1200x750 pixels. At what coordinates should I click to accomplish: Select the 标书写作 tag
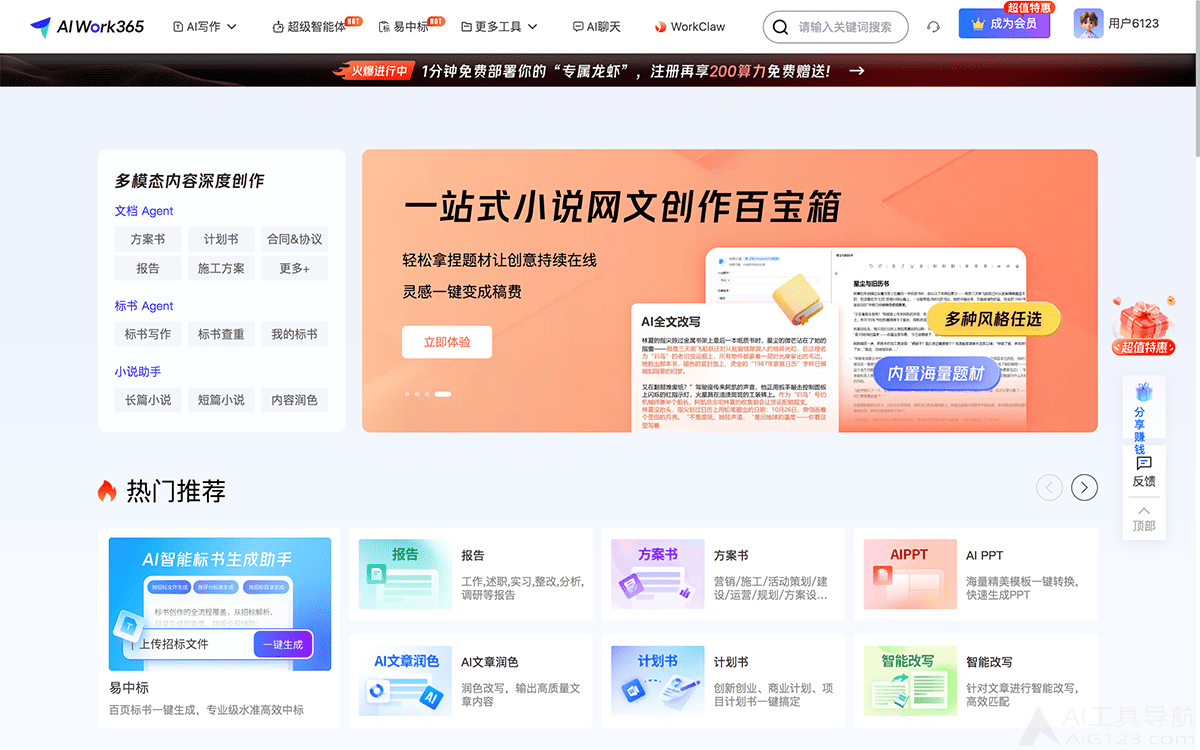click(148, 335)
